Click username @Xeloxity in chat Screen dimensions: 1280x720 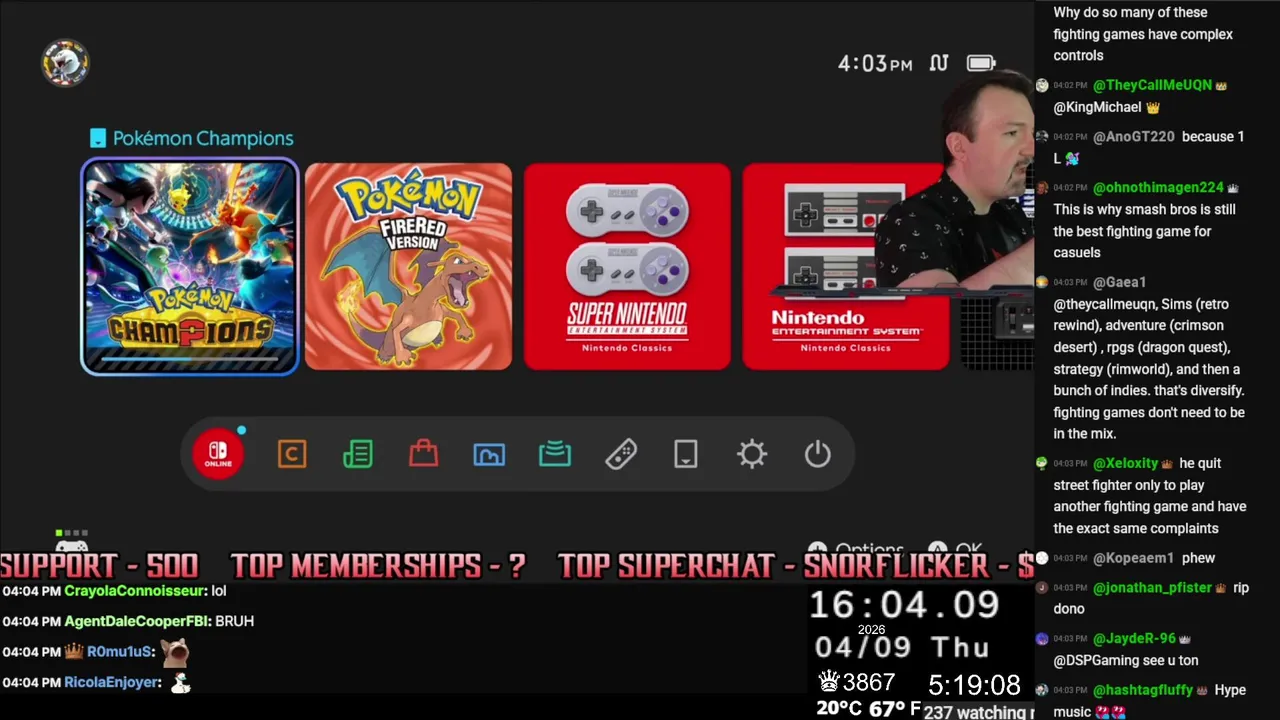tap(1126, 463)
